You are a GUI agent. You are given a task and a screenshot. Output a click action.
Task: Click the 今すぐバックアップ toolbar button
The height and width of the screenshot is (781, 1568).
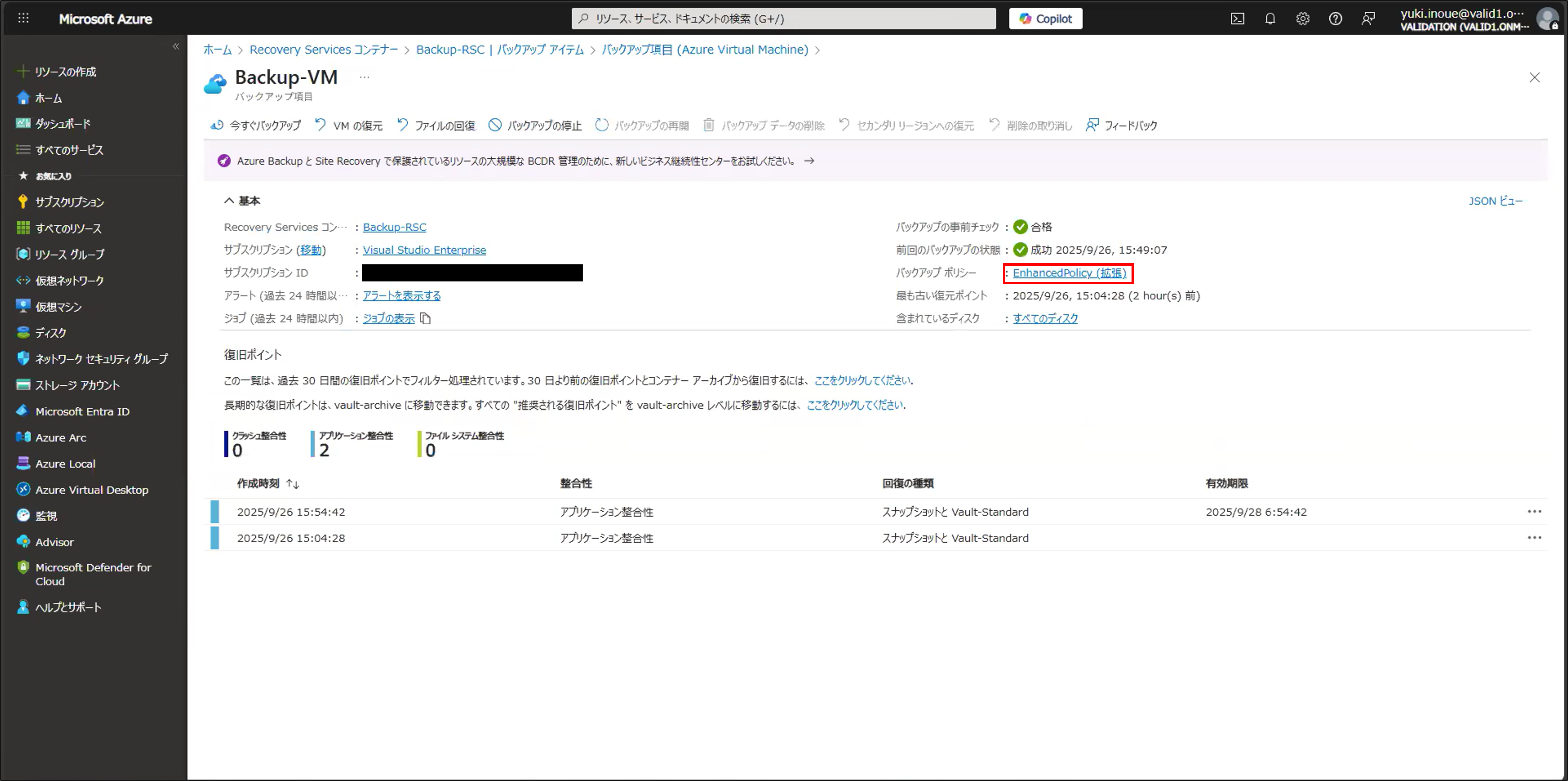(256, 125)
